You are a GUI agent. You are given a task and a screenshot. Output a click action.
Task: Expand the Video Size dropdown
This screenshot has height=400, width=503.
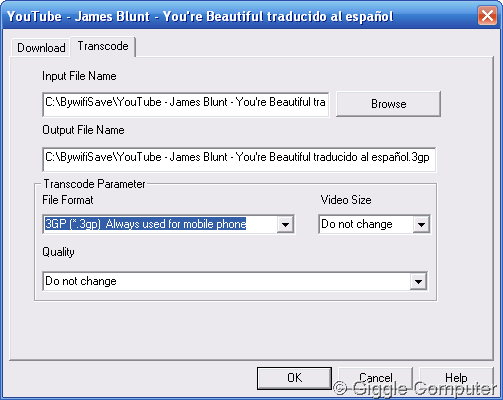pos(421,224)
